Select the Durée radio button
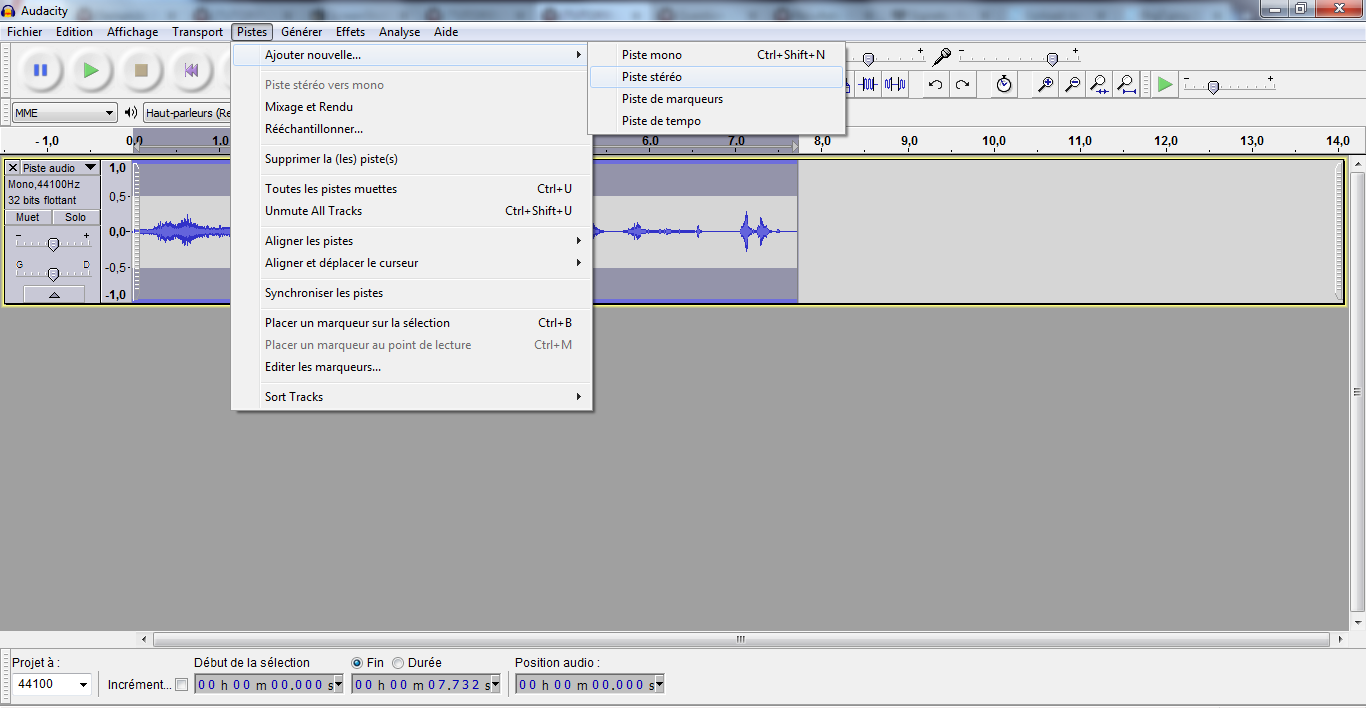This screenshot has width=1366, height=708. [x=398, y=663]
